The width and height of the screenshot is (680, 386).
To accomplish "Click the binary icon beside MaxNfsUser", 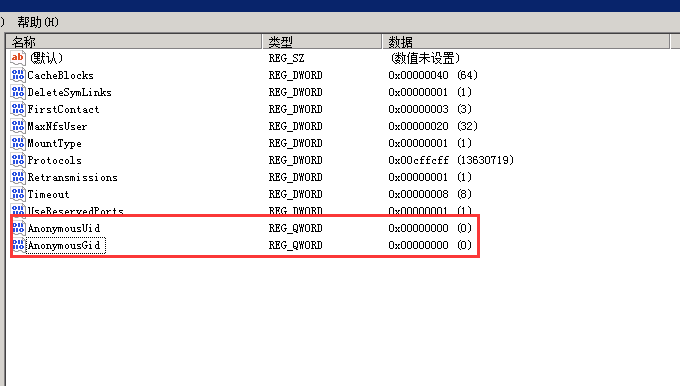I will point(18,126).
